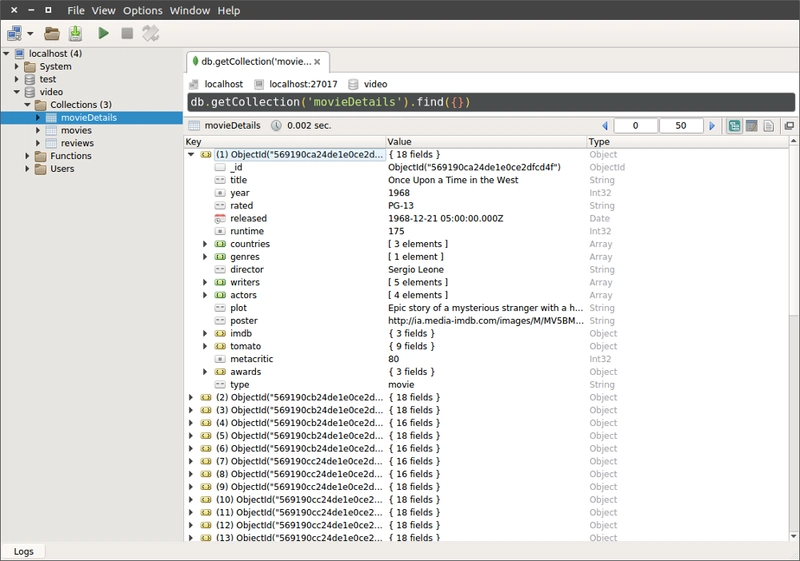Select the db.getCollection('movie... tab
The height and width of the screenshot is (561, 800).
pyautogui.click(x=257, y=62)
